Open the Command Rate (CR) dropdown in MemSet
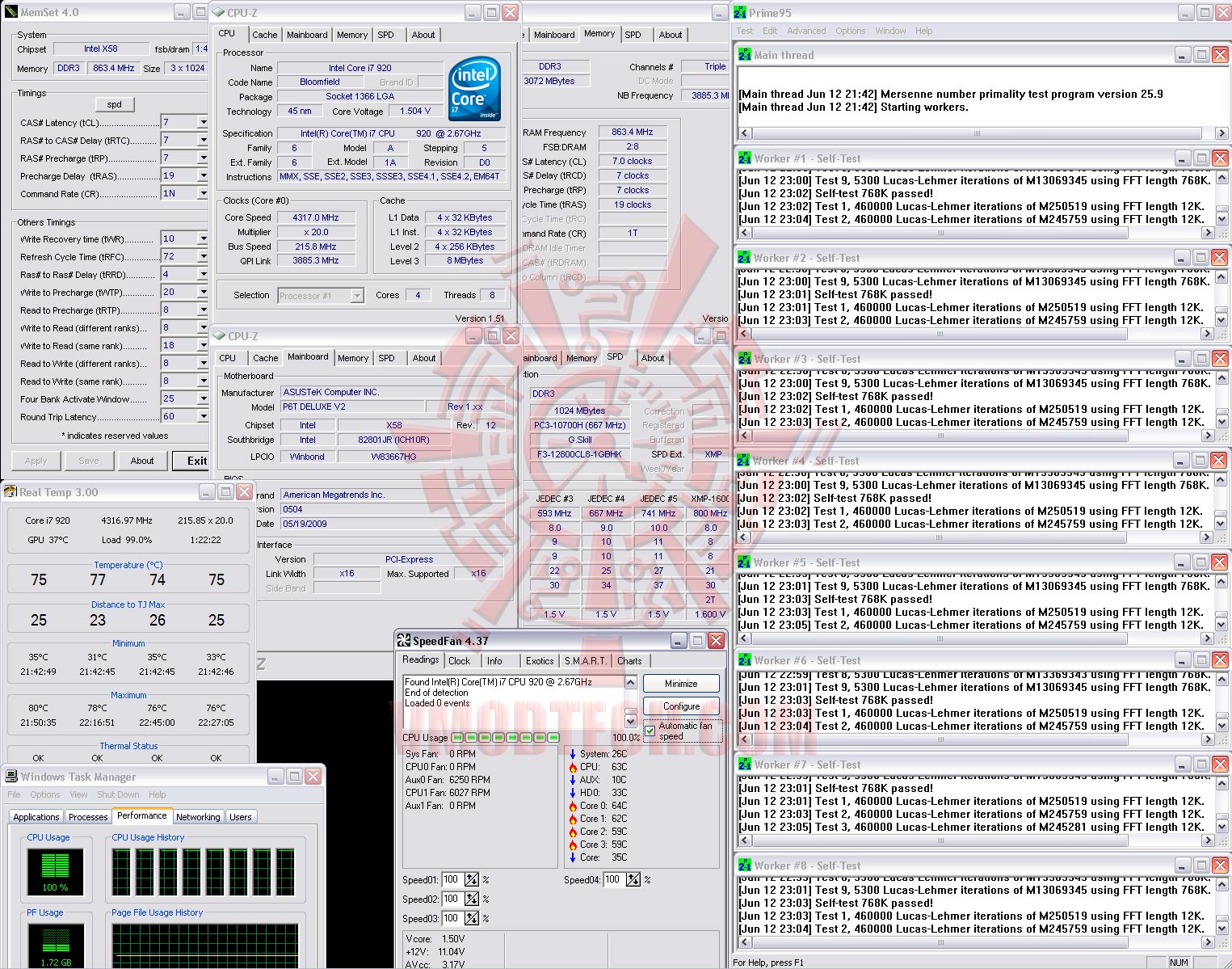 point(203,193)
